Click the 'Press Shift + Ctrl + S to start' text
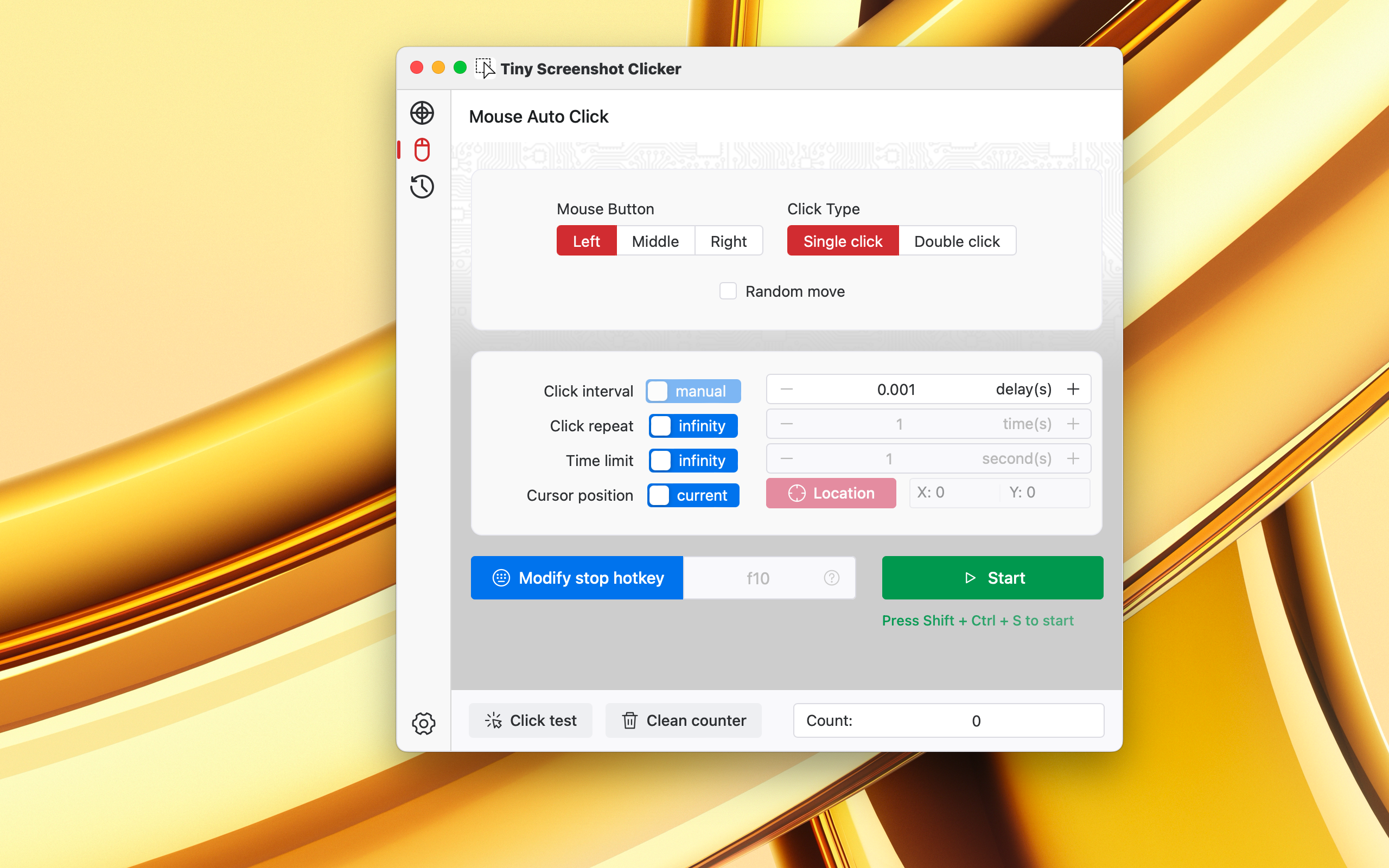Image resolution: width=1389 pixels, height=868 pixels. (x=978, y=621)
